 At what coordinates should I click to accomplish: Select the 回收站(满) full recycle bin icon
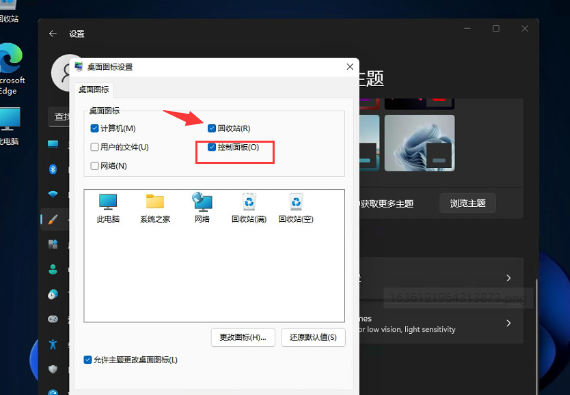[x=249, y=207]
